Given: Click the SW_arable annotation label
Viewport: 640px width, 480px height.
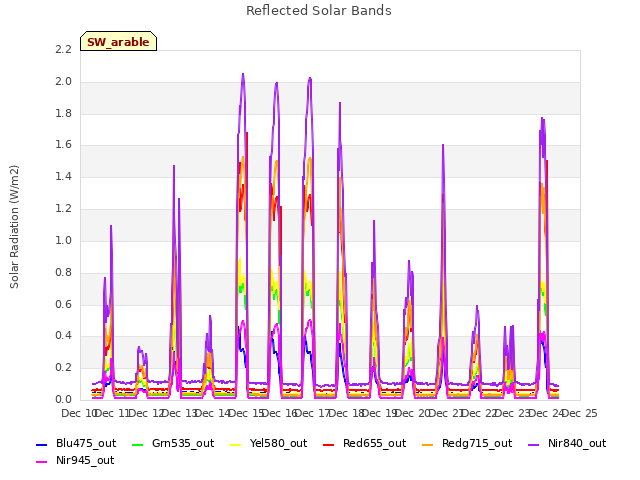Looking at the screenshot, I should point(118,42).
